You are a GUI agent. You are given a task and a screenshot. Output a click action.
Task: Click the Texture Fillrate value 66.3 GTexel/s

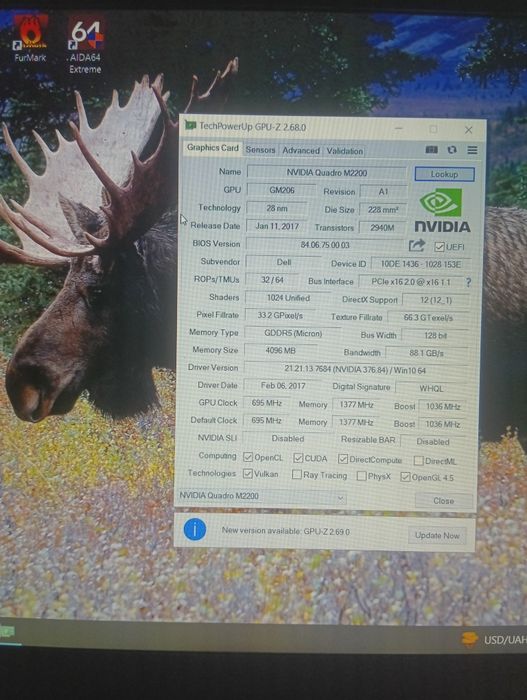(428, 318)
